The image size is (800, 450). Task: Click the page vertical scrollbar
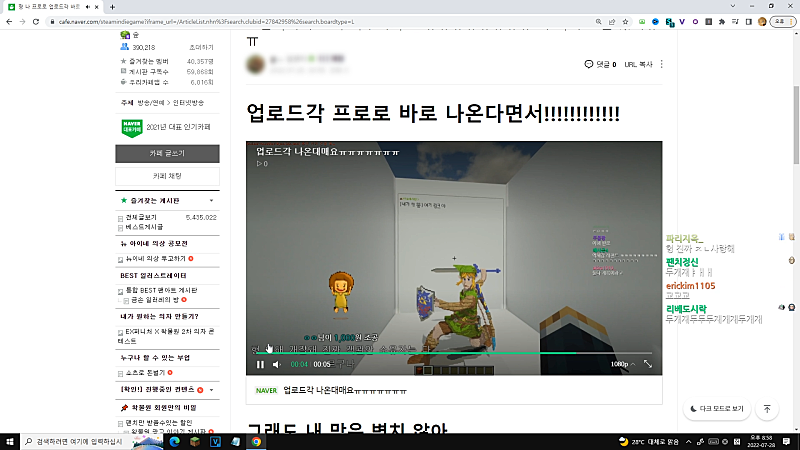coord(796,124)
